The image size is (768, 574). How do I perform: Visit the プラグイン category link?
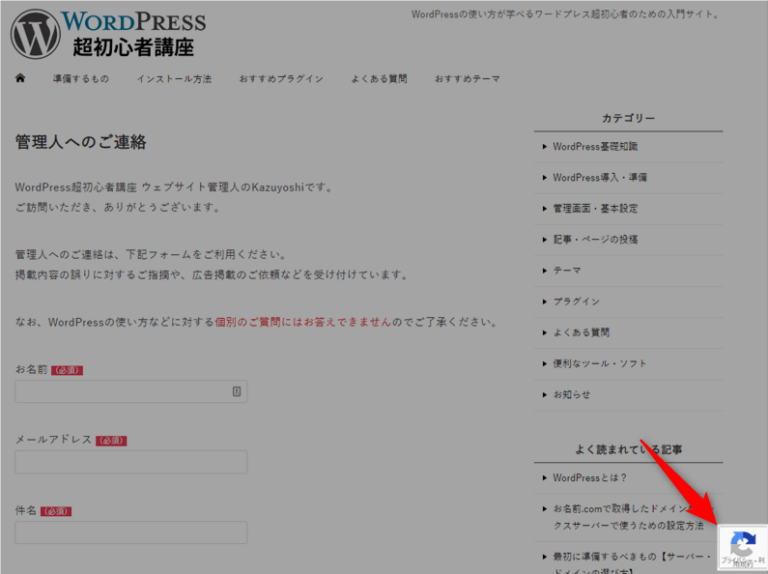pos(576,301)
